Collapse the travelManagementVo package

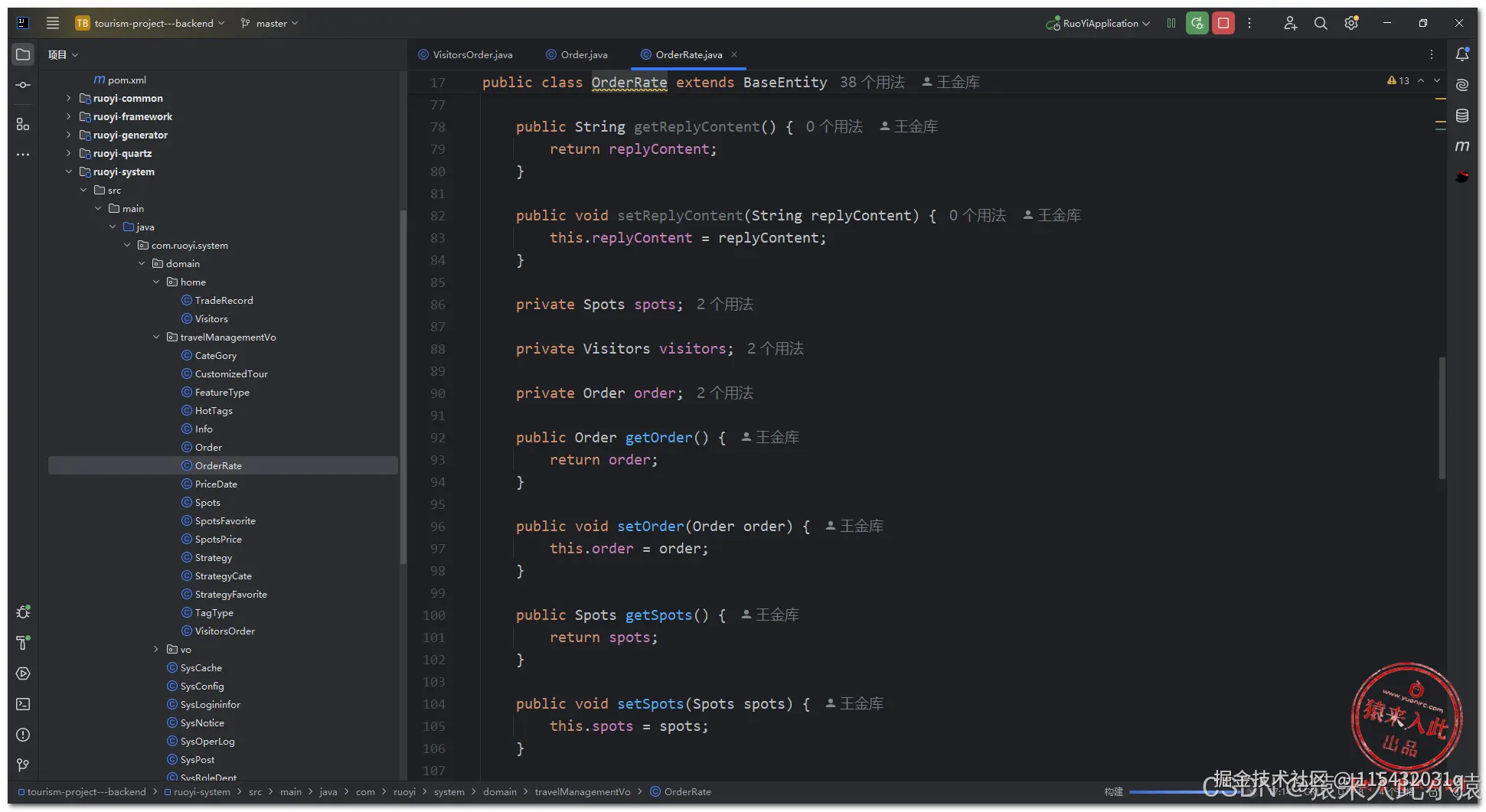(156, 337)
